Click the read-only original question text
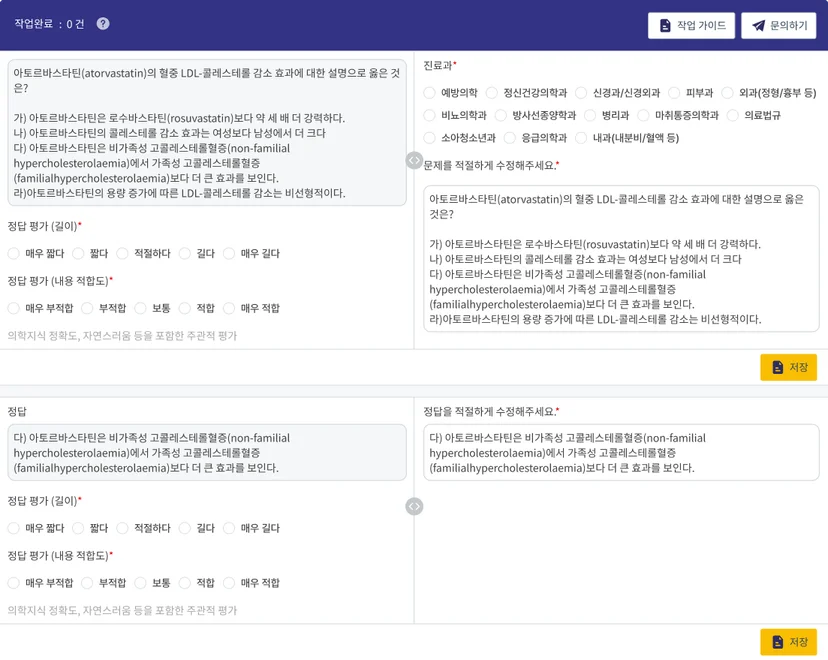The width and height of the screenshot is (828, 660). (x=207, y=133)
